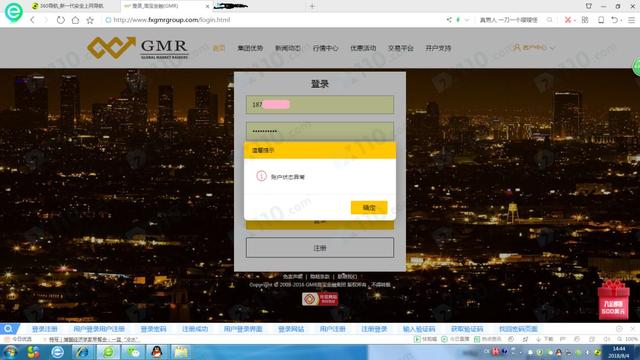Open 首页 in the site navigation

point(219,48)
